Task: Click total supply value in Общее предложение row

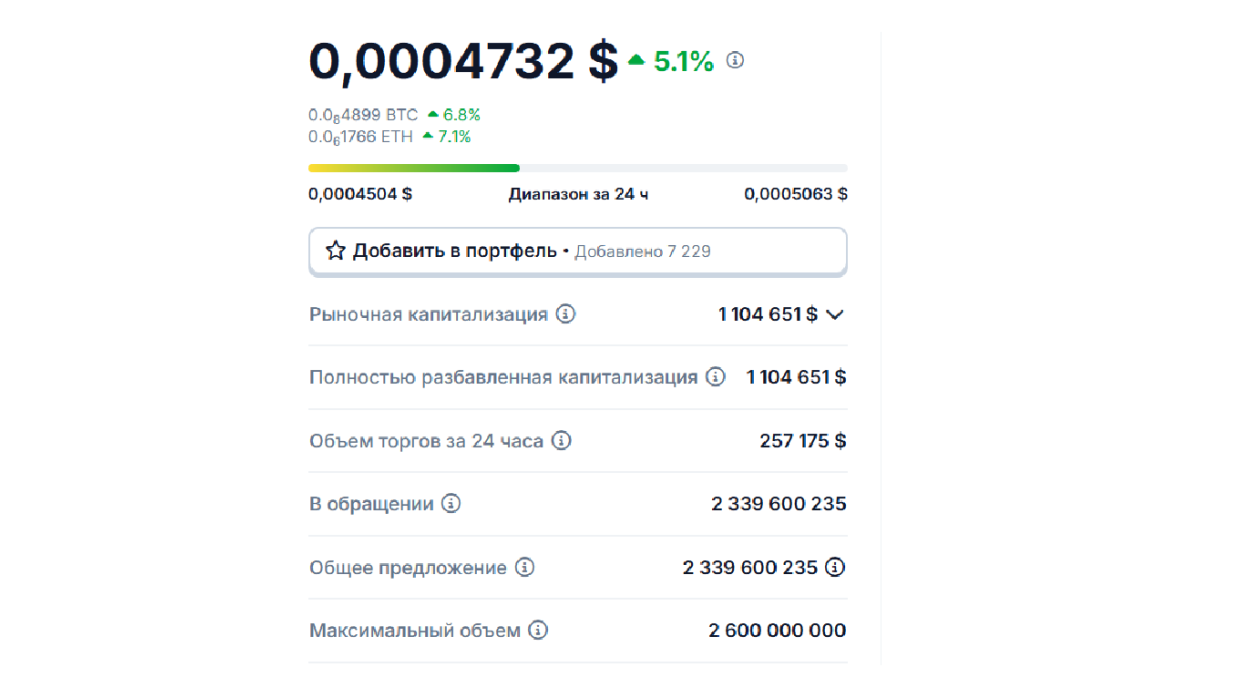Action: pyautogui.click(x=751, y=567)
